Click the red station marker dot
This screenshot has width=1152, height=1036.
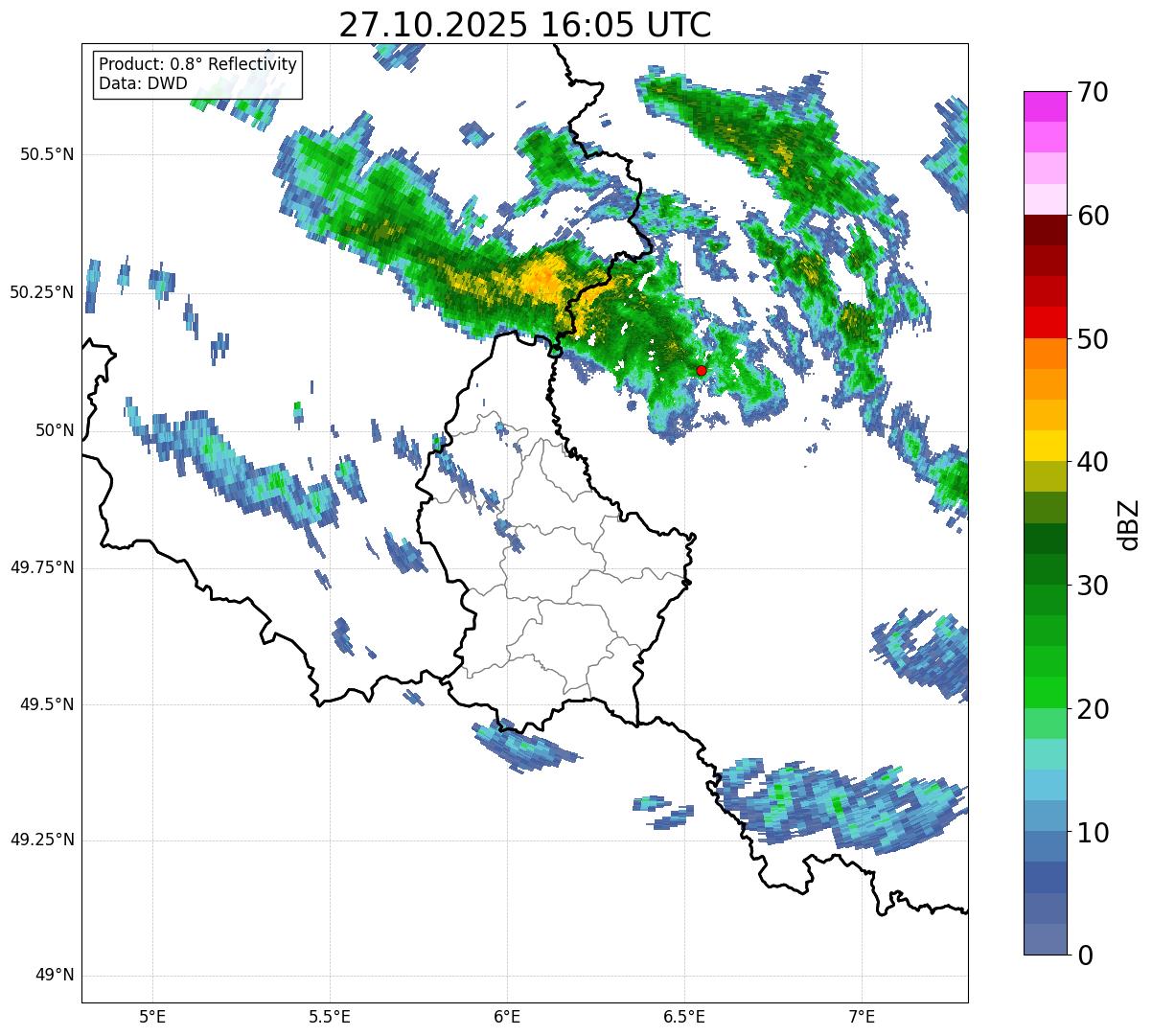tap(702, 370)
